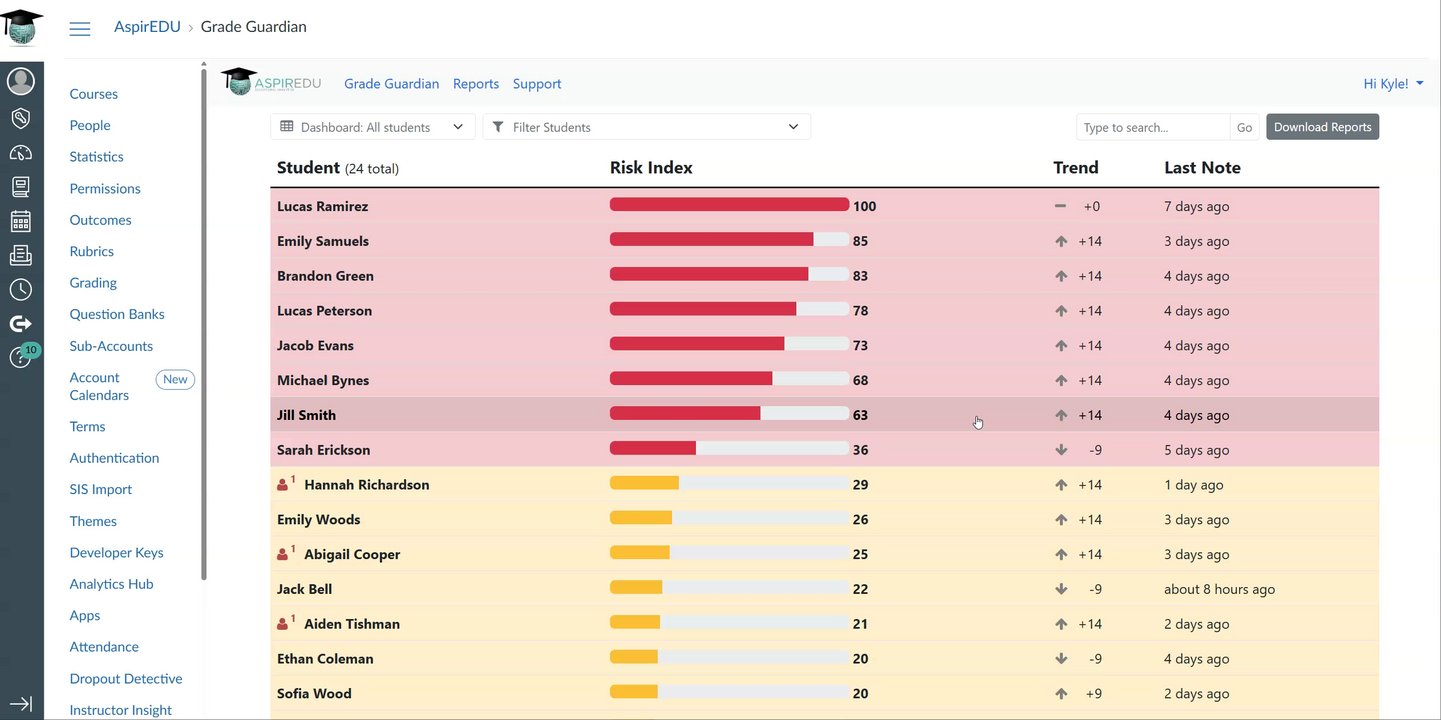Open Jill Smith's student row

click(824, 415)
